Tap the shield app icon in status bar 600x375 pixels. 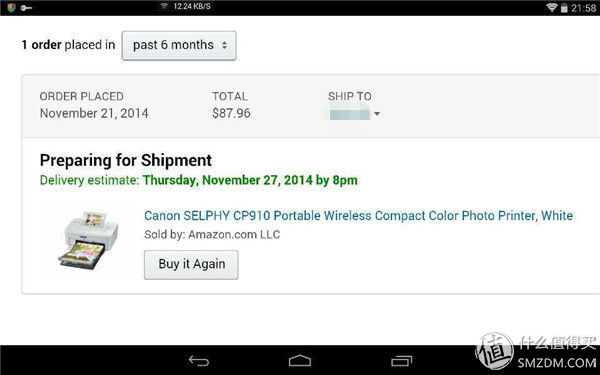click(x=11, y=7)
